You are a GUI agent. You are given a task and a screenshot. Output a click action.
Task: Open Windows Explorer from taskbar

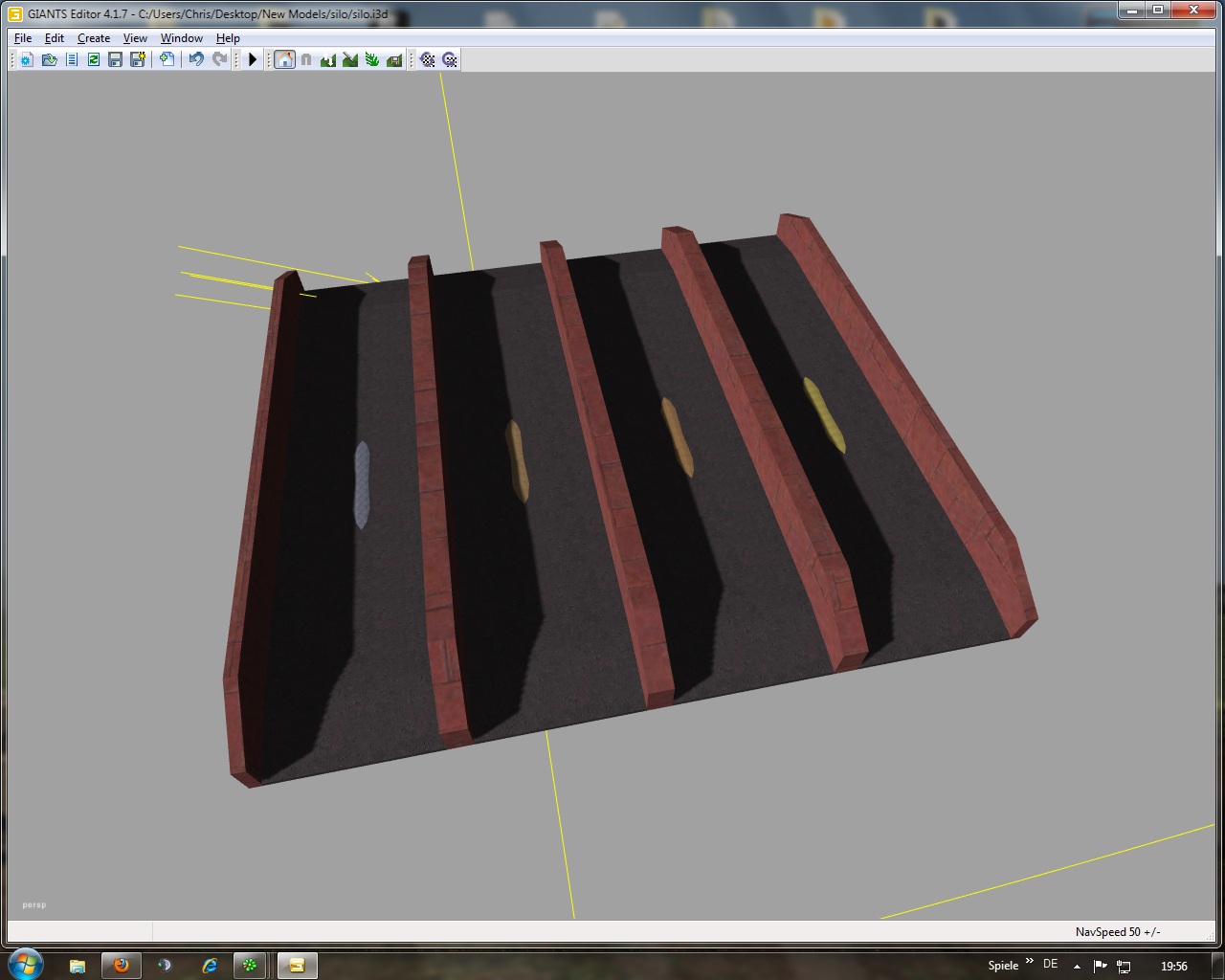[78, 966]
